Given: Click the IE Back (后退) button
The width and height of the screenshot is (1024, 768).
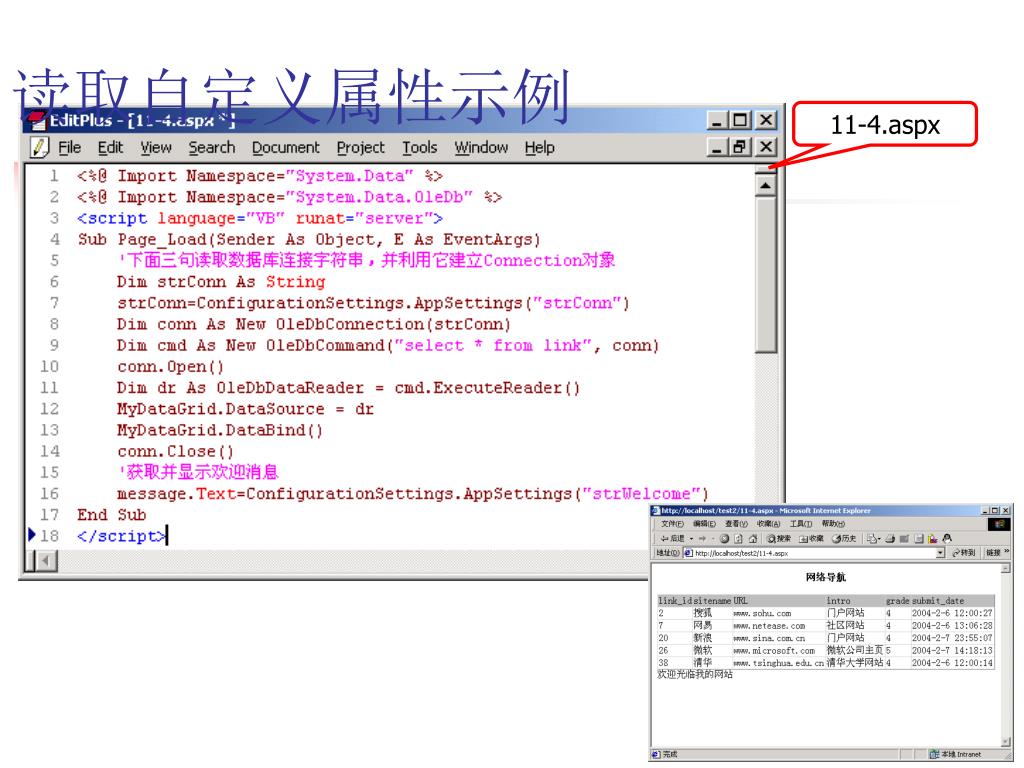Looking at the screenshot, I should pyautogui.click(x=673, y=539).
